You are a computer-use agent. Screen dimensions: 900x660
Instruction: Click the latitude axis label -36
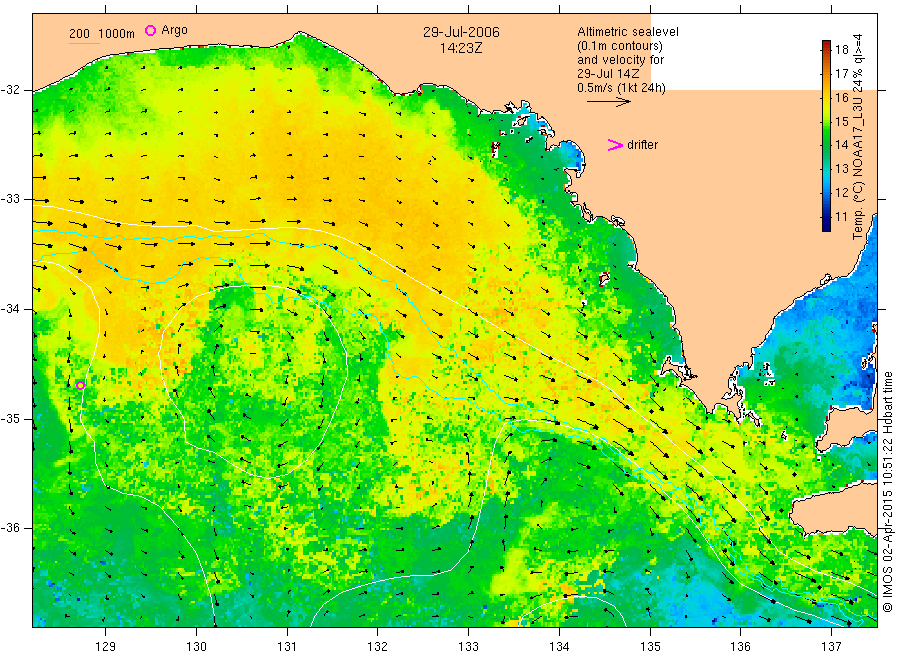[x=11, y=528]
